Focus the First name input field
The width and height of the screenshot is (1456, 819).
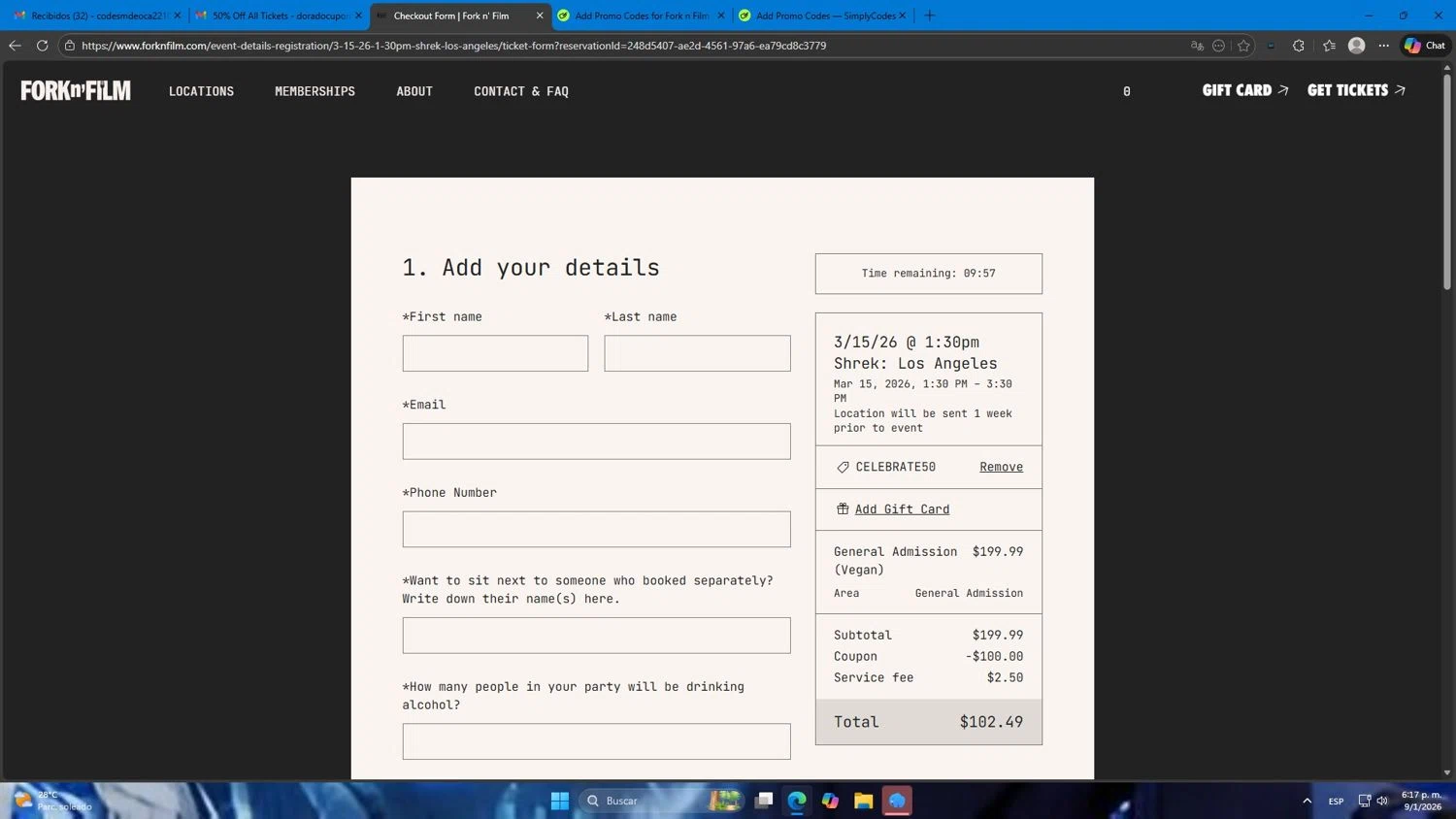click(x=495, y=353)
